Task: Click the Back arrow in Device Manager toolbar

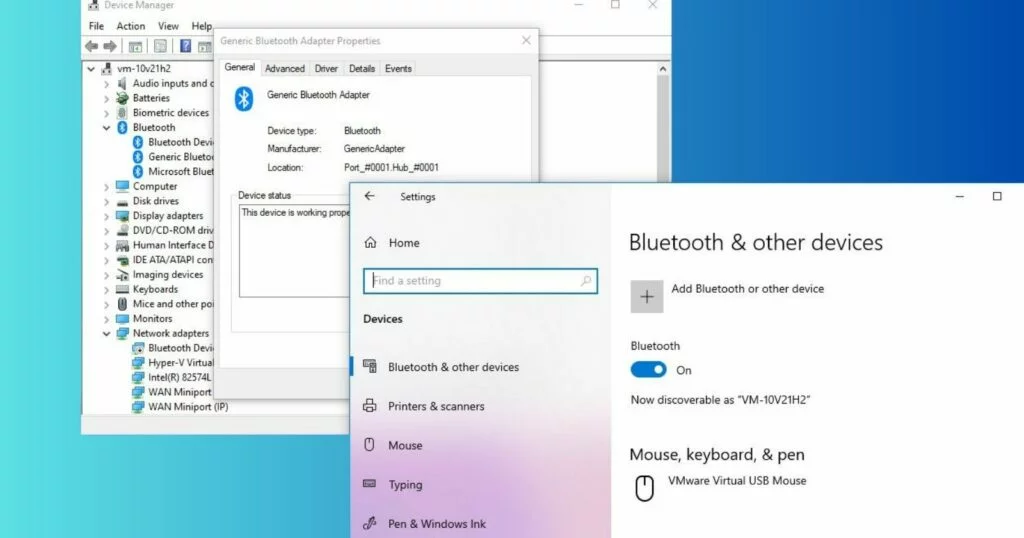Action: click(x=91, y=46)
